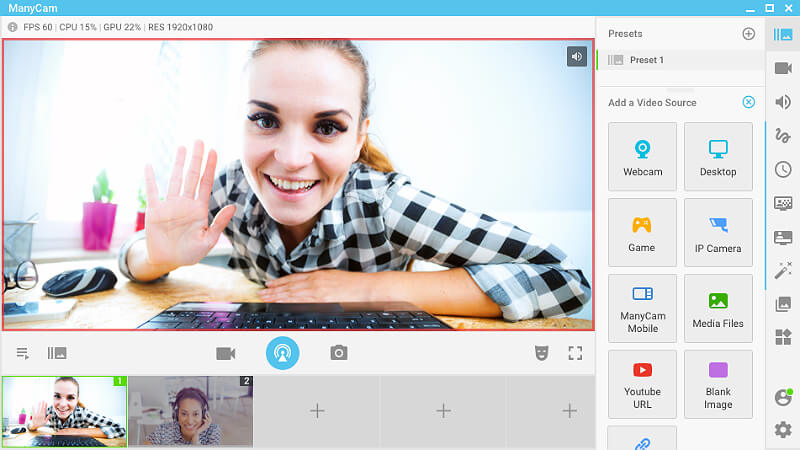Open the Draw and text sidebar tool

pyautogui.click(x=783, y=135)
